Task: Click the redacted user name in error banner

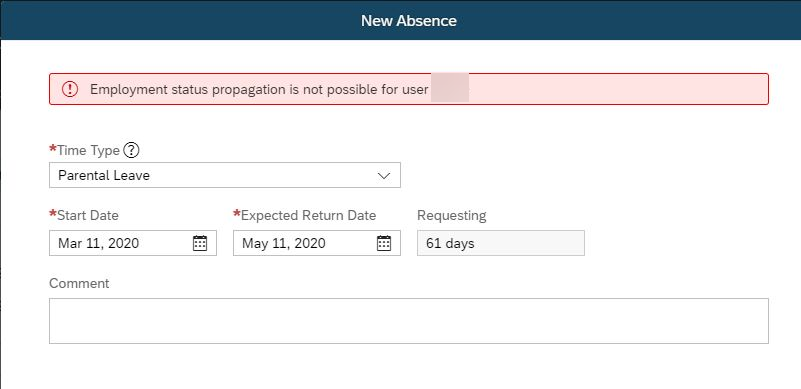Action: 450,88
